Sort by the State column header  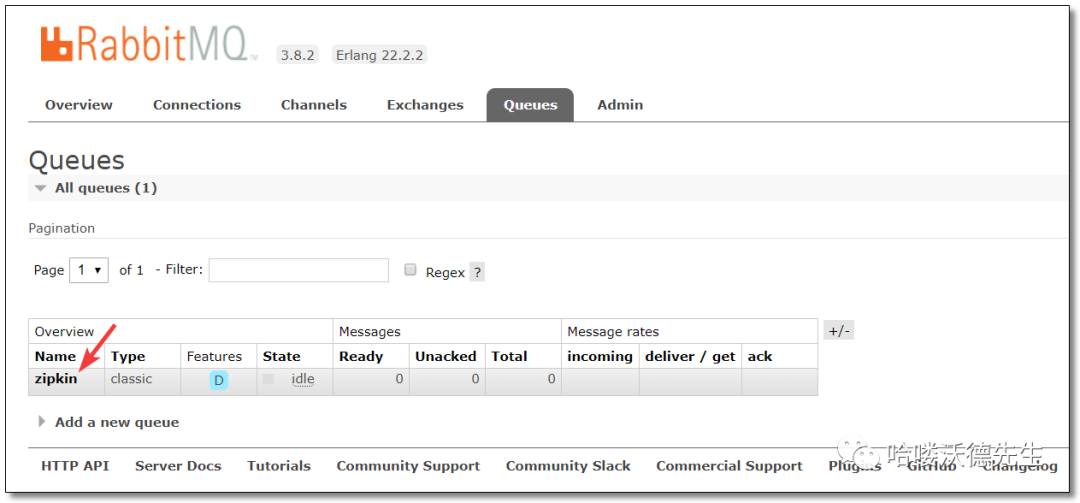[x=282, y=356]
